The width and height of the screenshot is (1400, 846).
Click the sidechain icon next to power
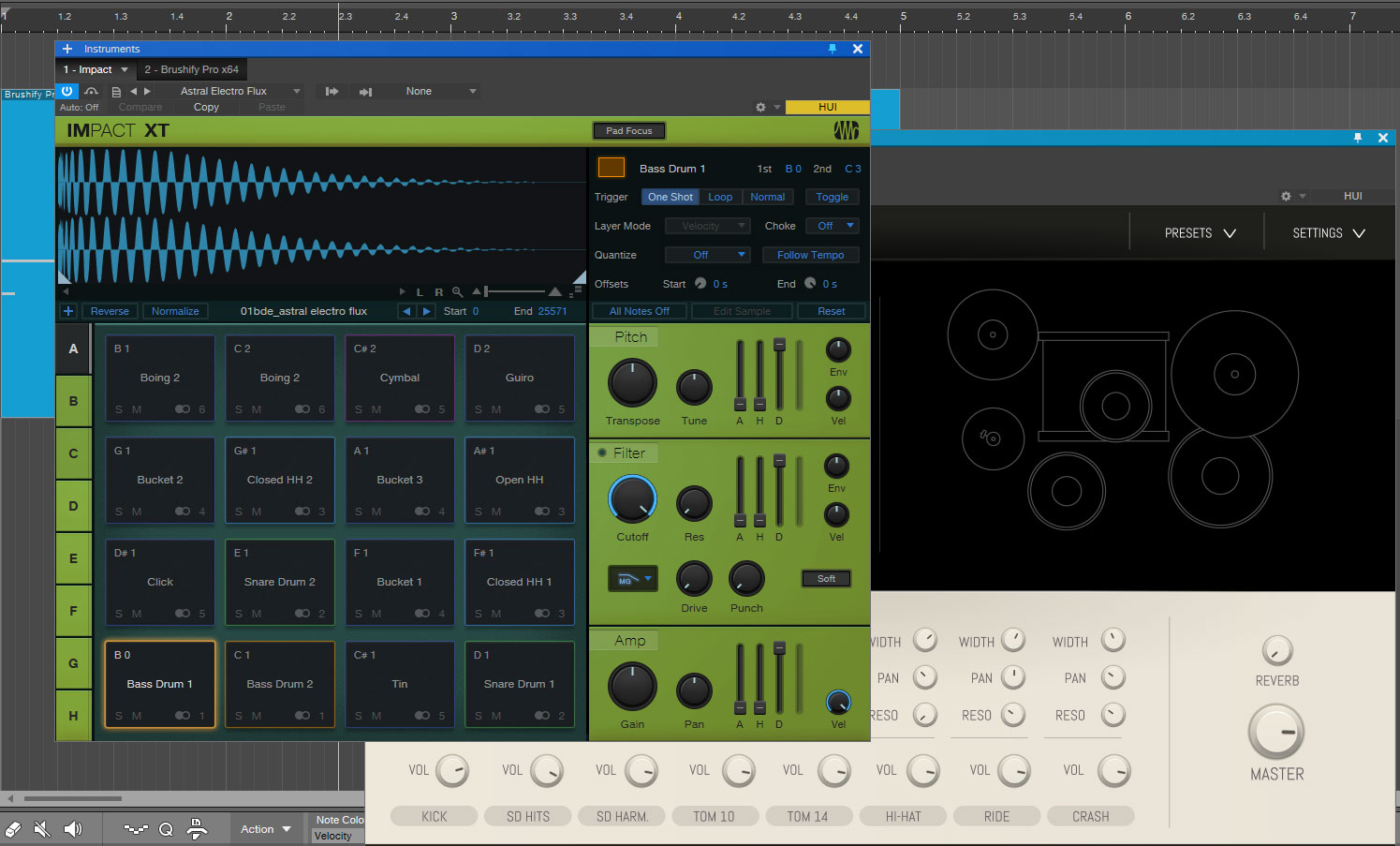point(91,91)
